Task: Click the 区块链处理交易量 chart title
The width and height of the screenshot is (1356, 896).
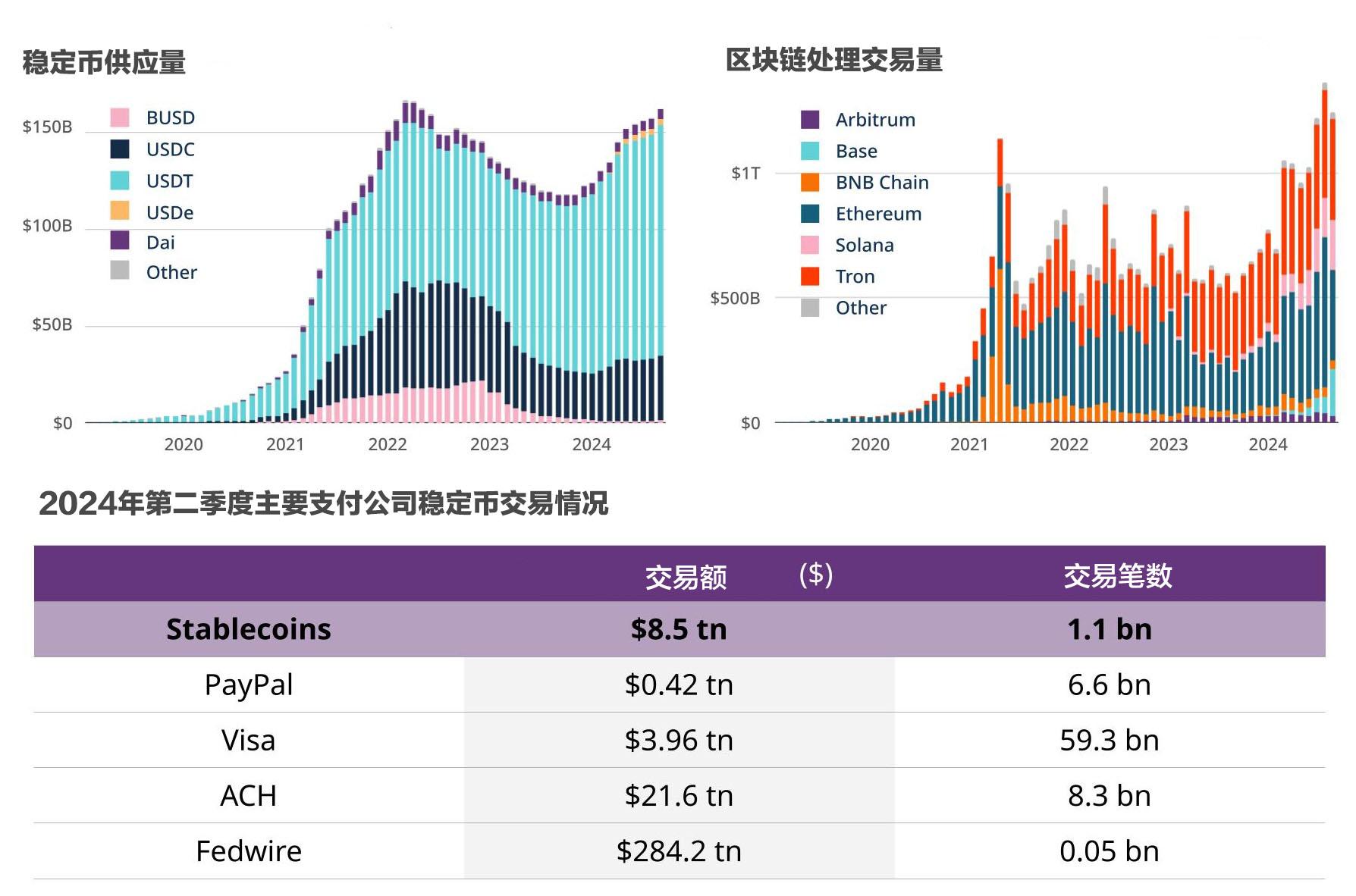Action: tap(833, 60)
